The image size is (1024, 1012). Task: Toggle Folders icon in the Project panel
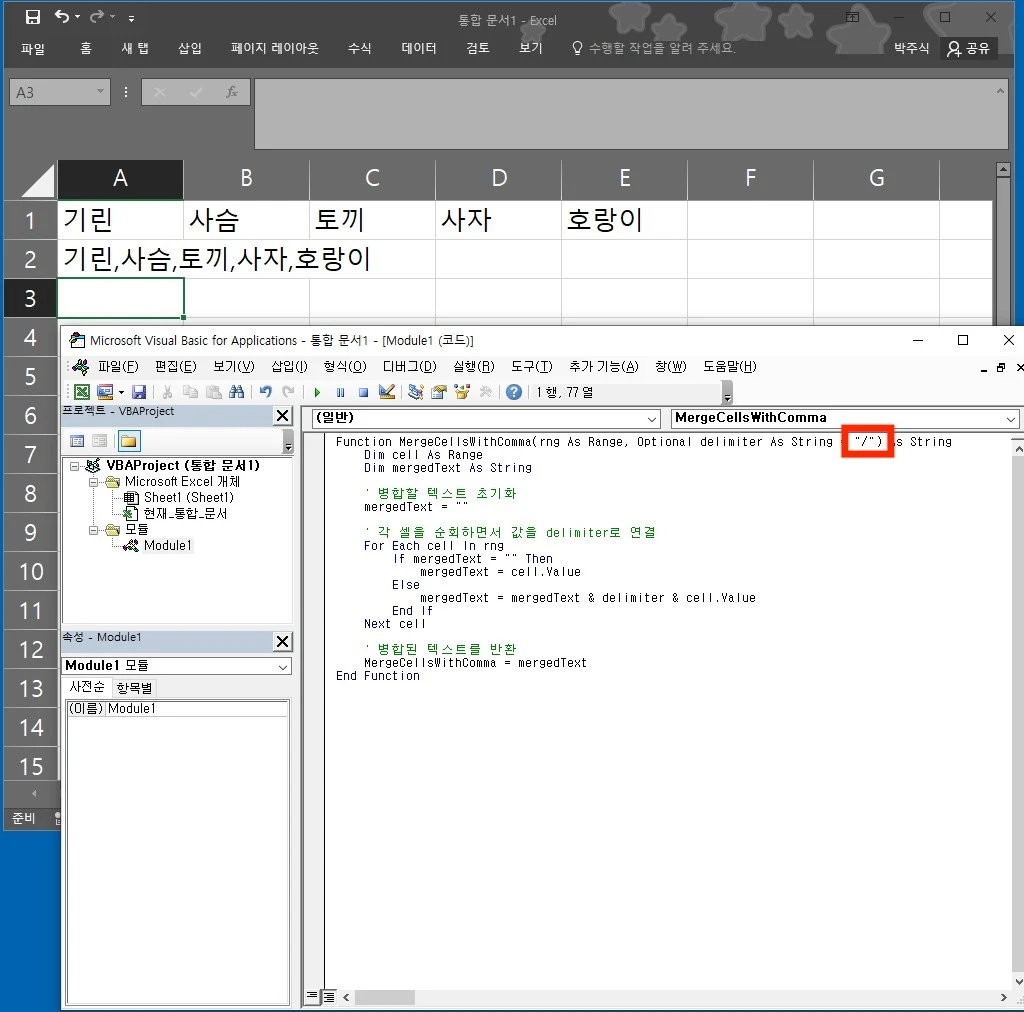click(x=129, y=441)
